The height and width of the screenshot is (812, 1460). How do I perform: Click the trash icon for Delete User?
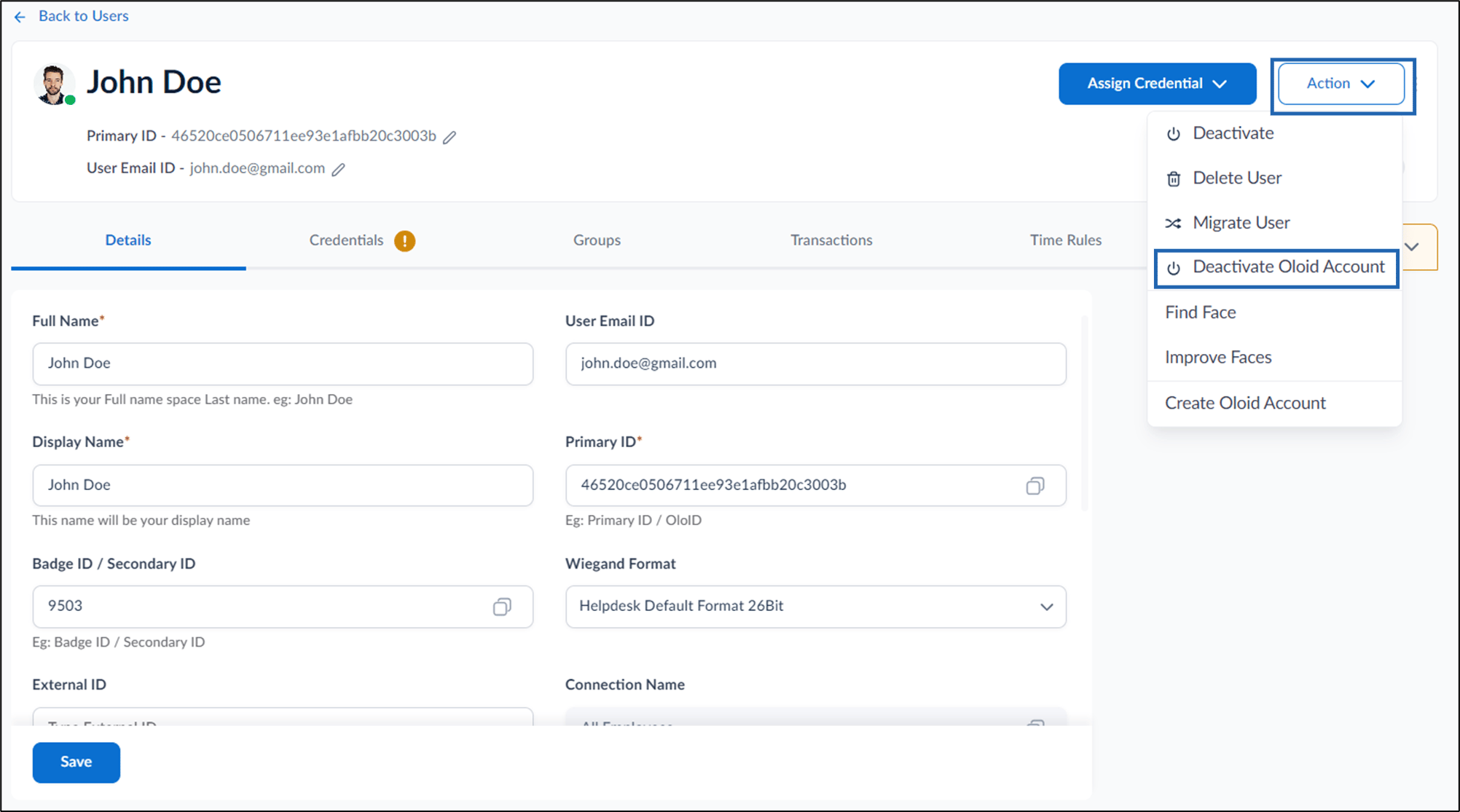[x=1174, y=178]
